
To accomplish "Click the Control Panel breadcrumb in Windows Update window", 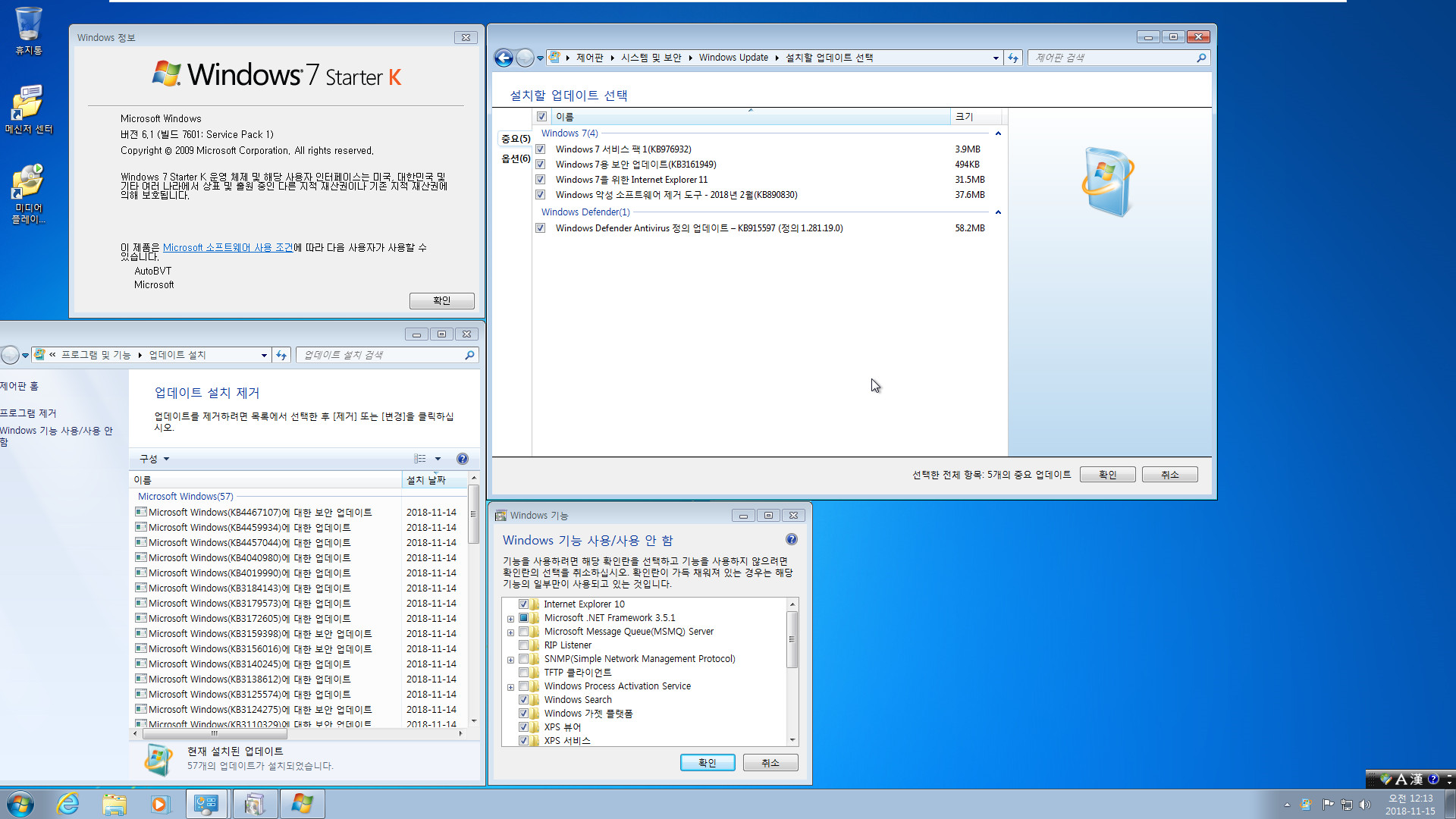I will pos(589,58).
